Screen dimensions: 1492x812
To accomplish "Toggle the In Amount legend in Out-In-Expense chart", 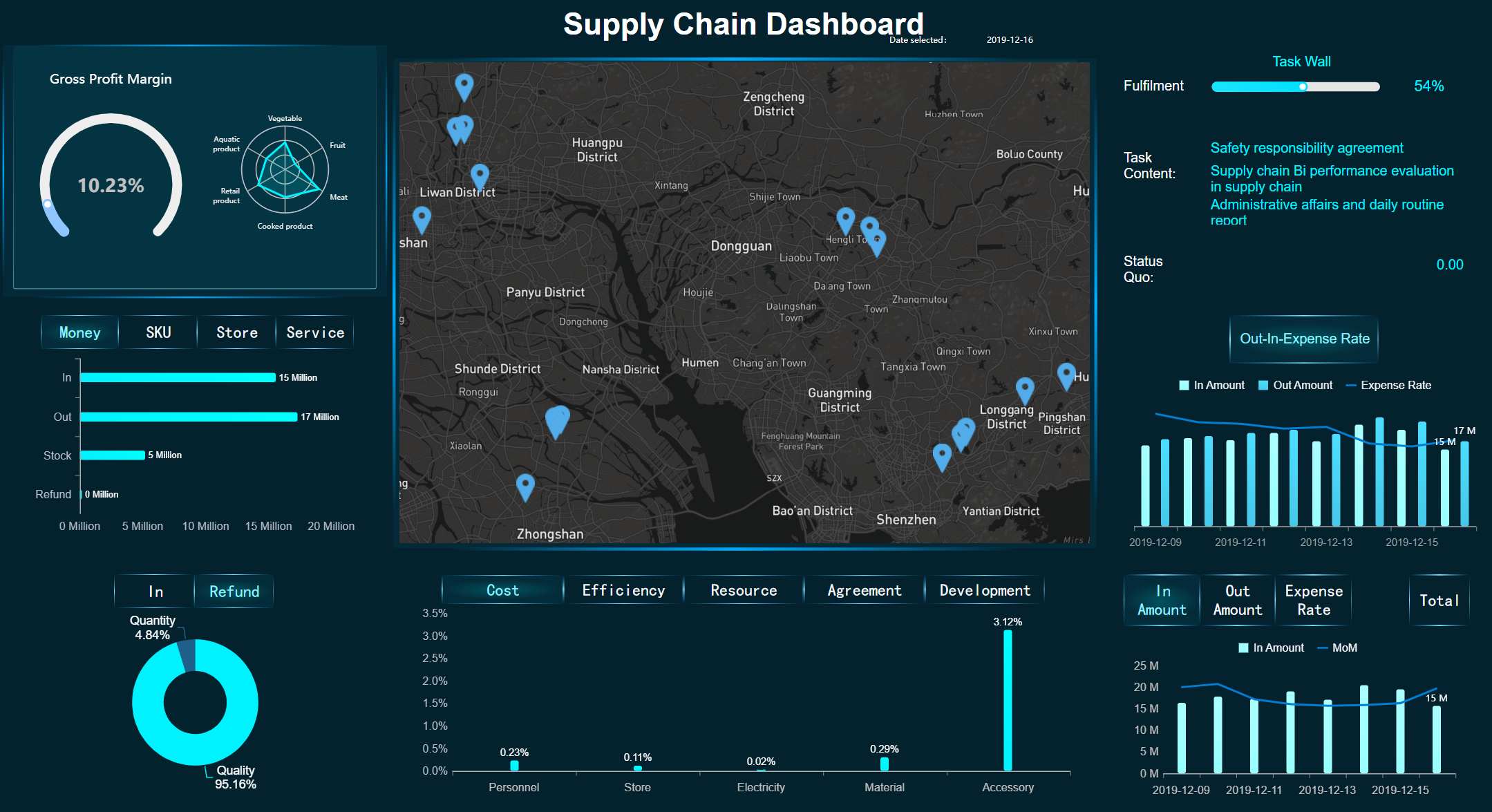I will [x=1211, y=385].
